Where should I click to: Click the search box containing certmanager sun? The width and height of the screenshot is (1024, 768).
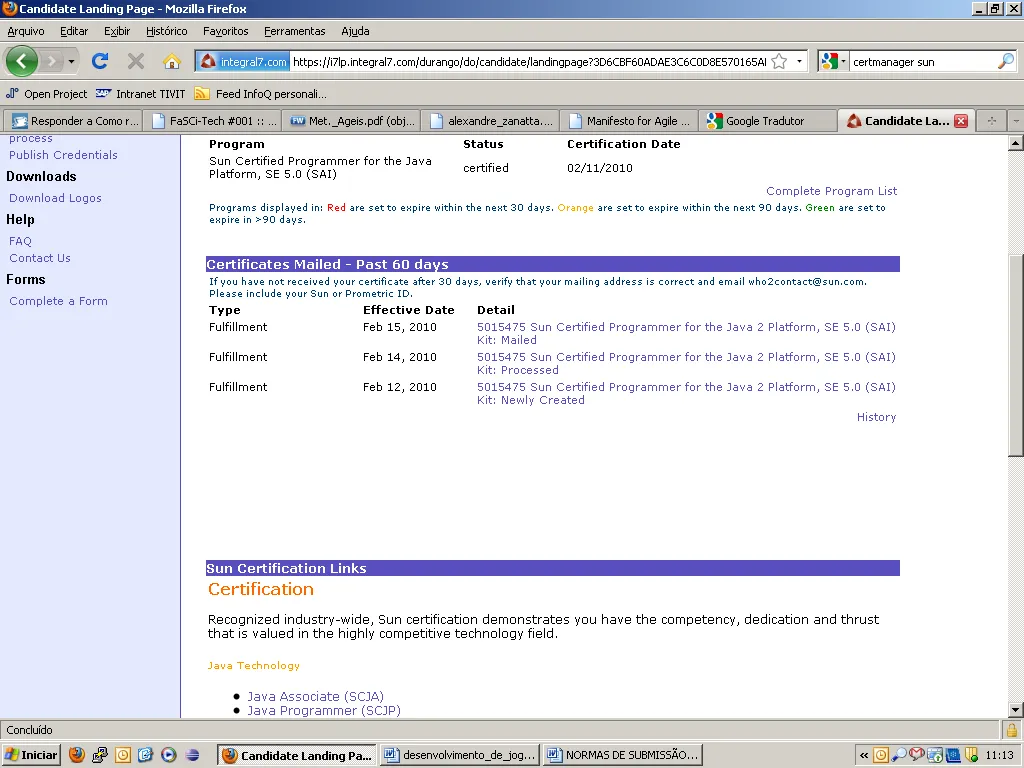[x=923, y=61]
